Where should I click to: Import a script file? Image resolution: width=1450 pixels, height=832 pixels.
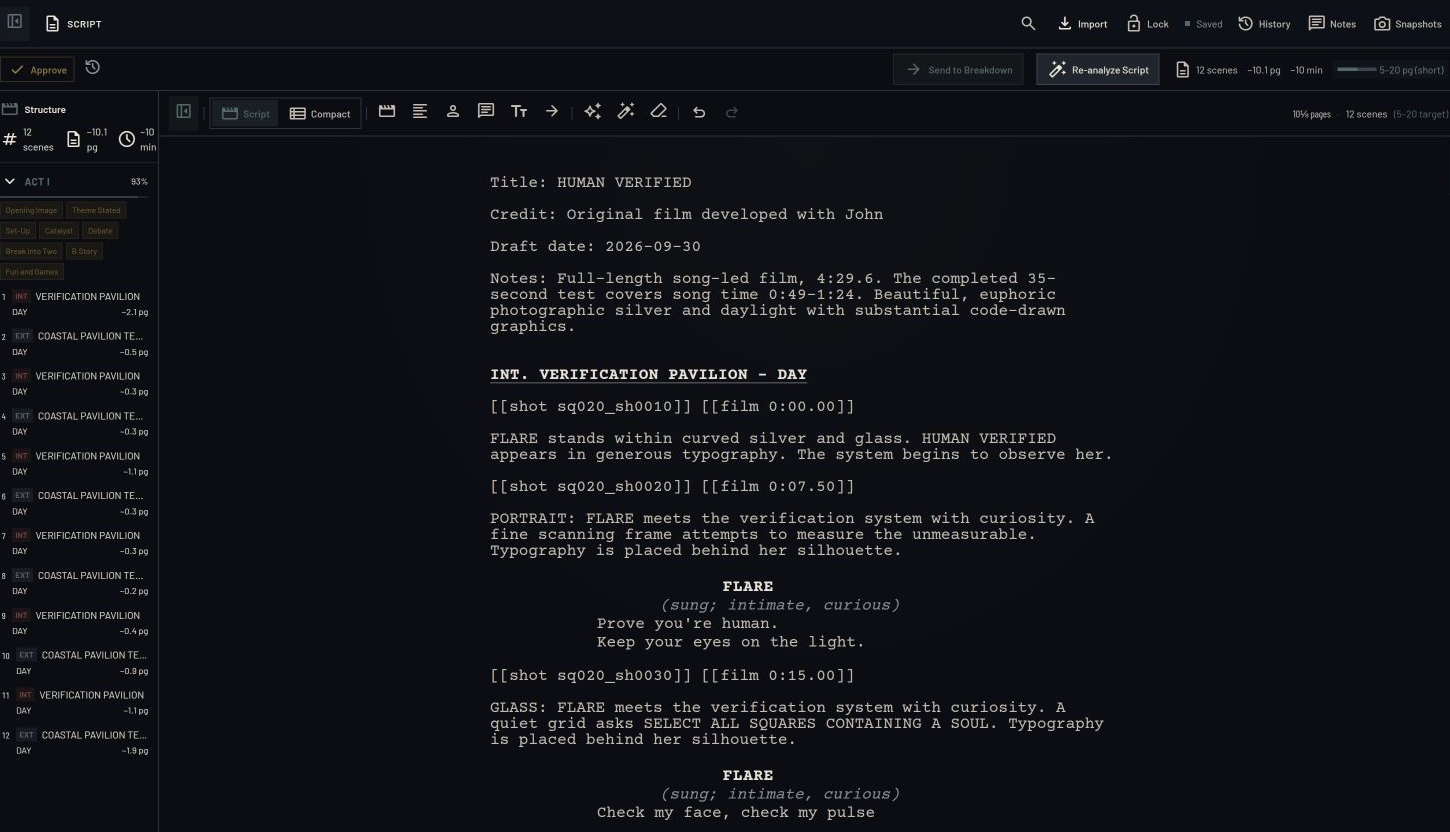[1083, 23]
